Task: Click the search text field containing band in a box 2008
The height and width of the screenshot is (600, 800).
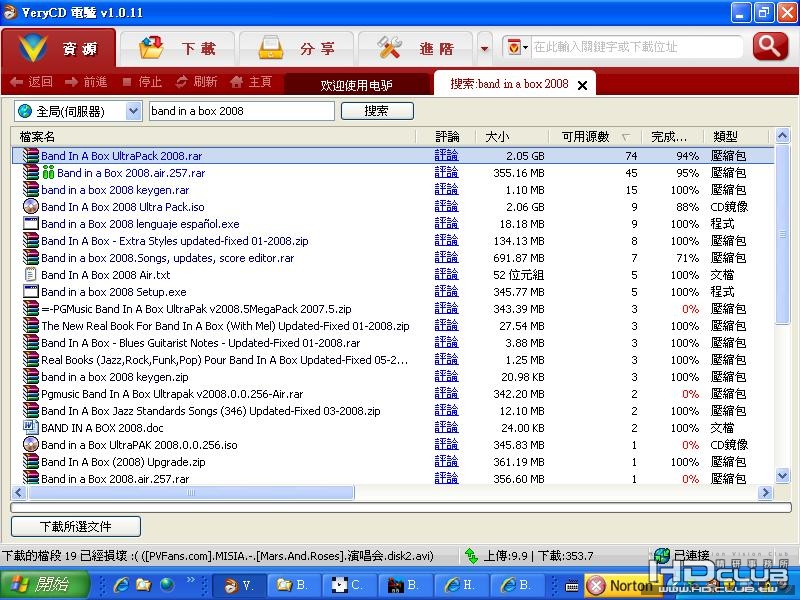Action: point(241,111)
